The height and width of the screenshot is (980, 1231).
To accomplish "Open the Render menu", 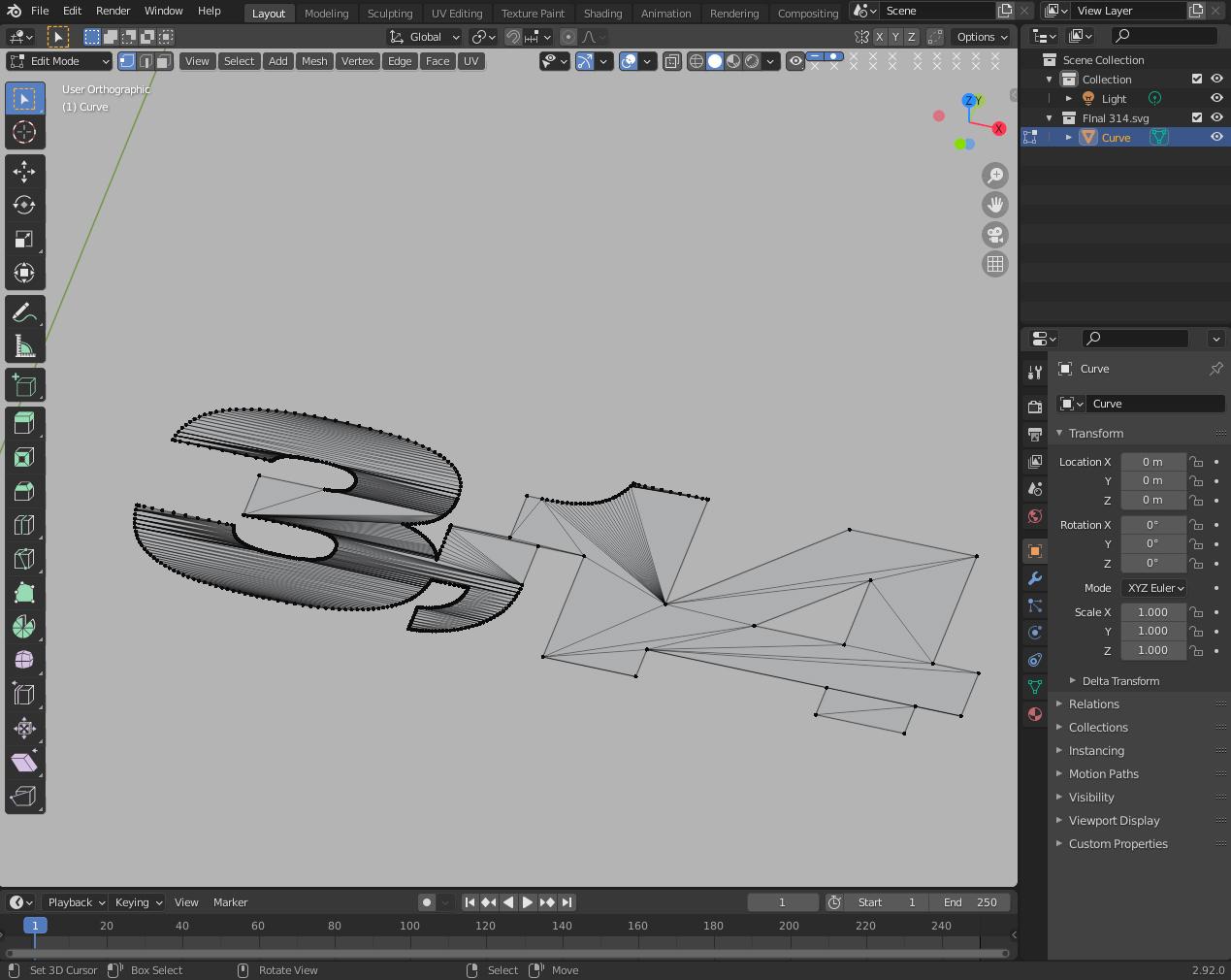I will [113, 11].
